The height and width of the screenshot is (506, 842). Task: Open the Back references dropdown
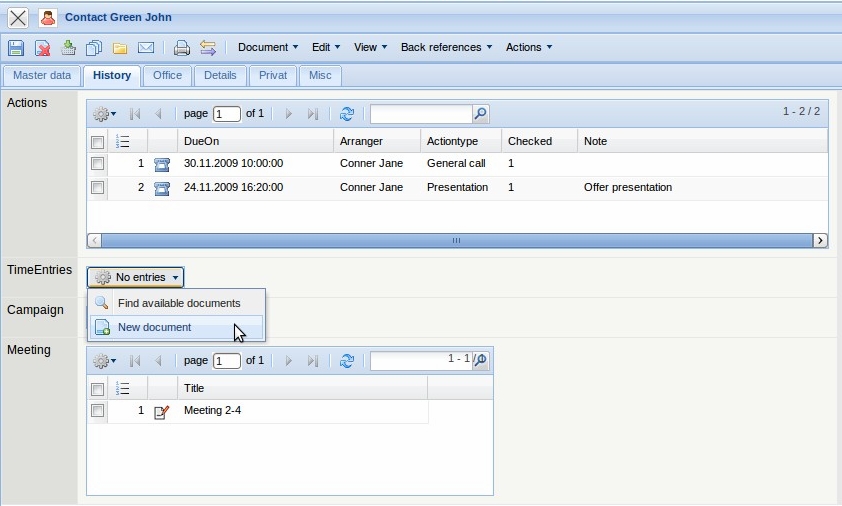pyautogui.click(x=446, y=47)
